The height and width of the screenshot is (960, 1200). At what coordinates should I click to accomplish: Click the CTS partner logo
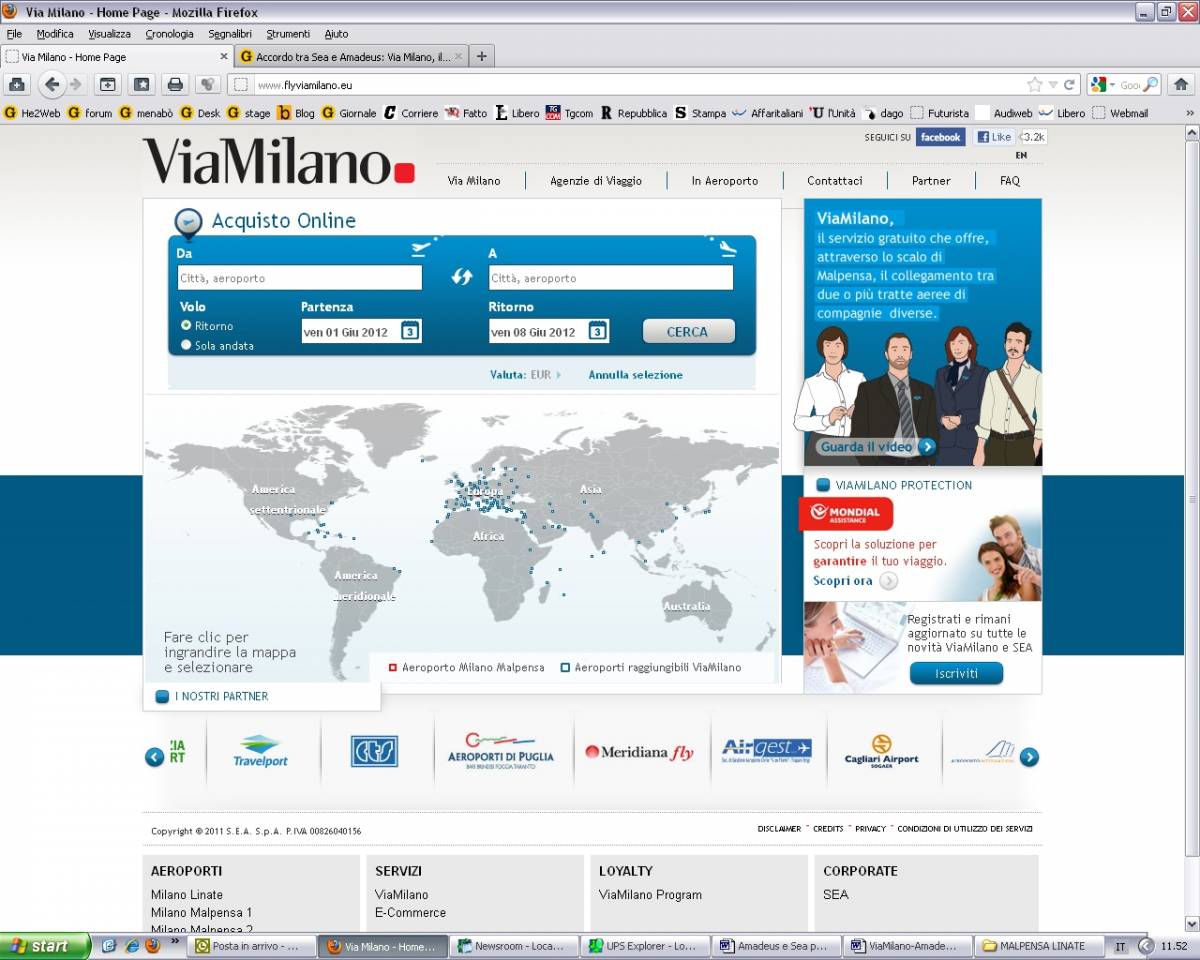tap(374, 751)
